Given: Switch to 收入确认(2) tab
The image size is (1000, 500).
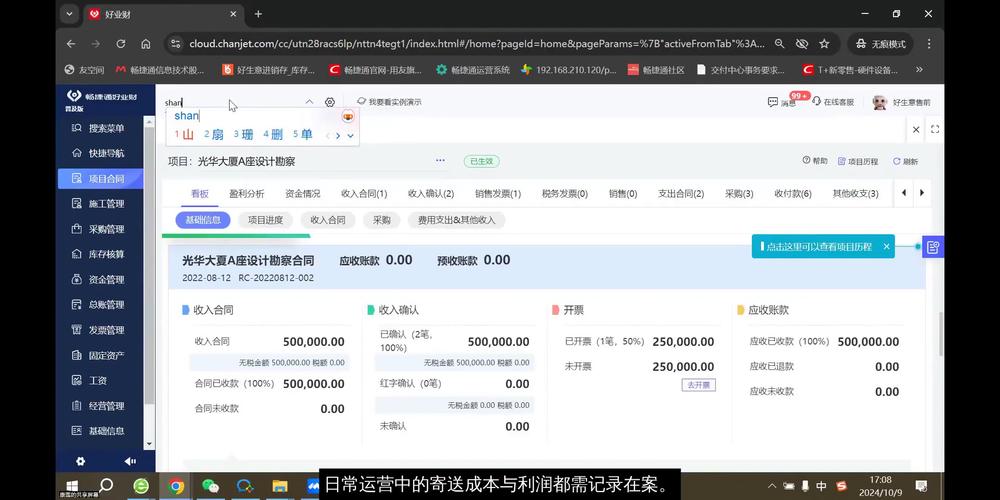Looking at the screenshot, I should coord(431,194).
